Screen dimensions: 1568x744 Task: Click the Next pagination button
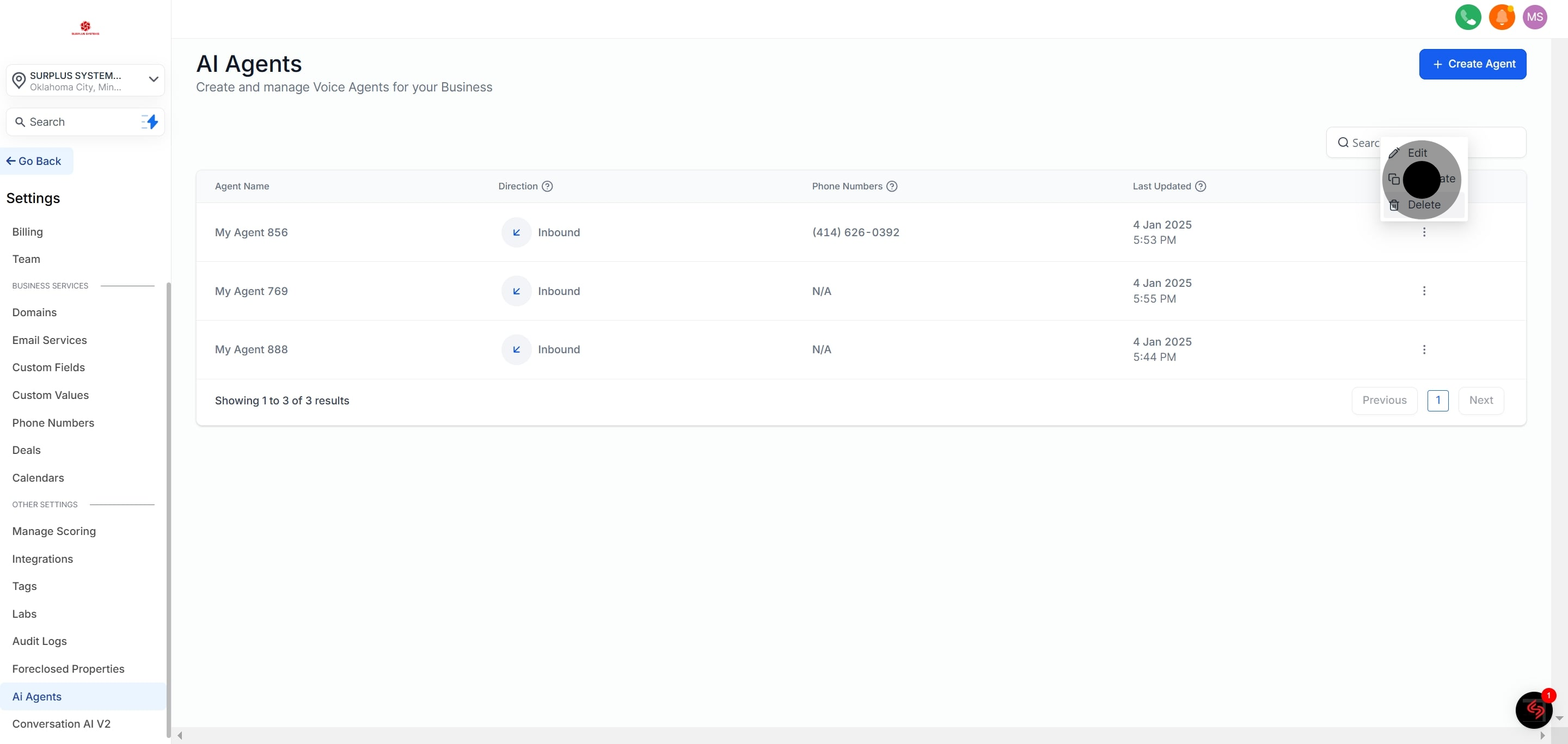click(1480, 400)
